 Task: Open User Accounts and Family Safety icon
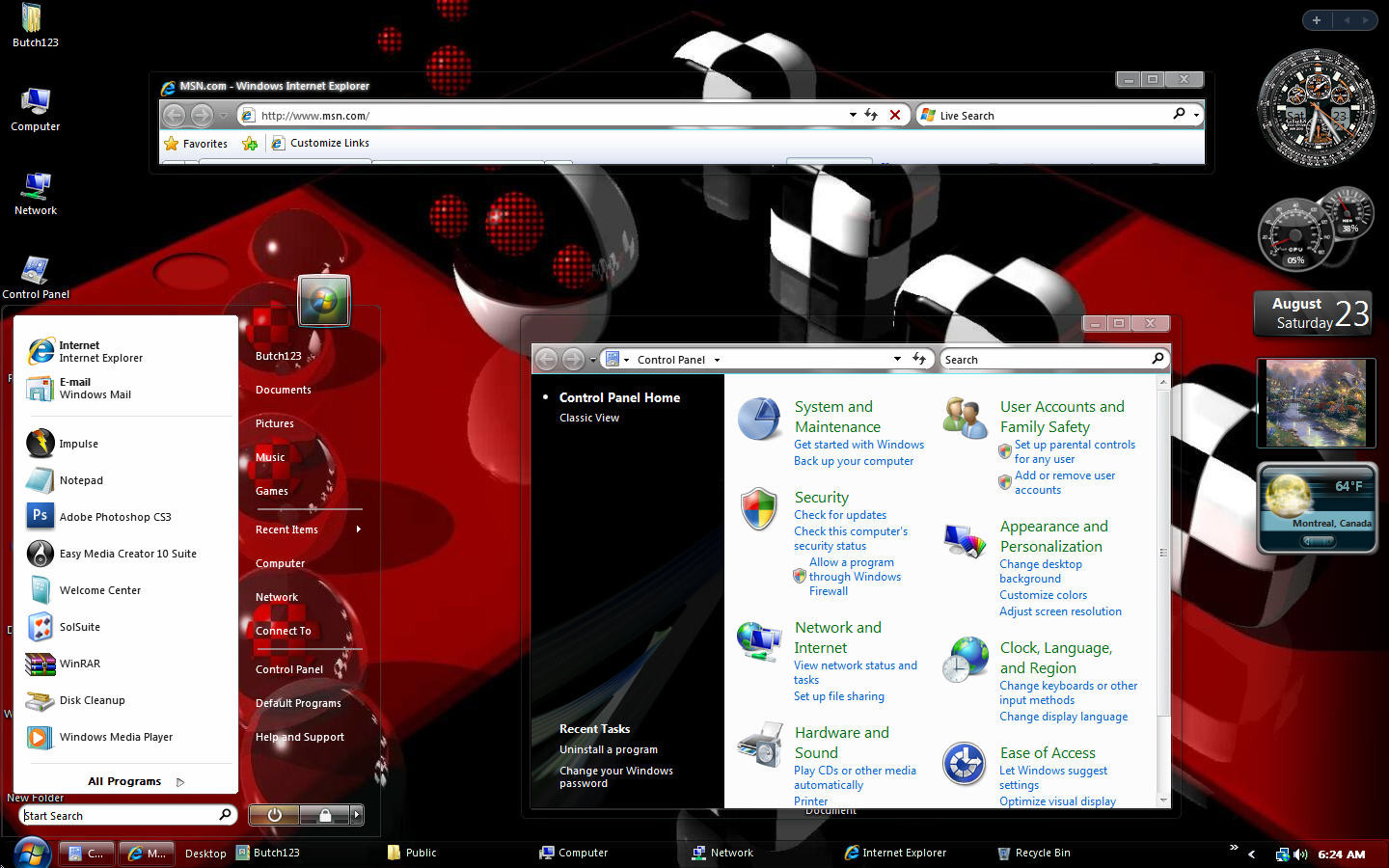[x=965, y=418]
